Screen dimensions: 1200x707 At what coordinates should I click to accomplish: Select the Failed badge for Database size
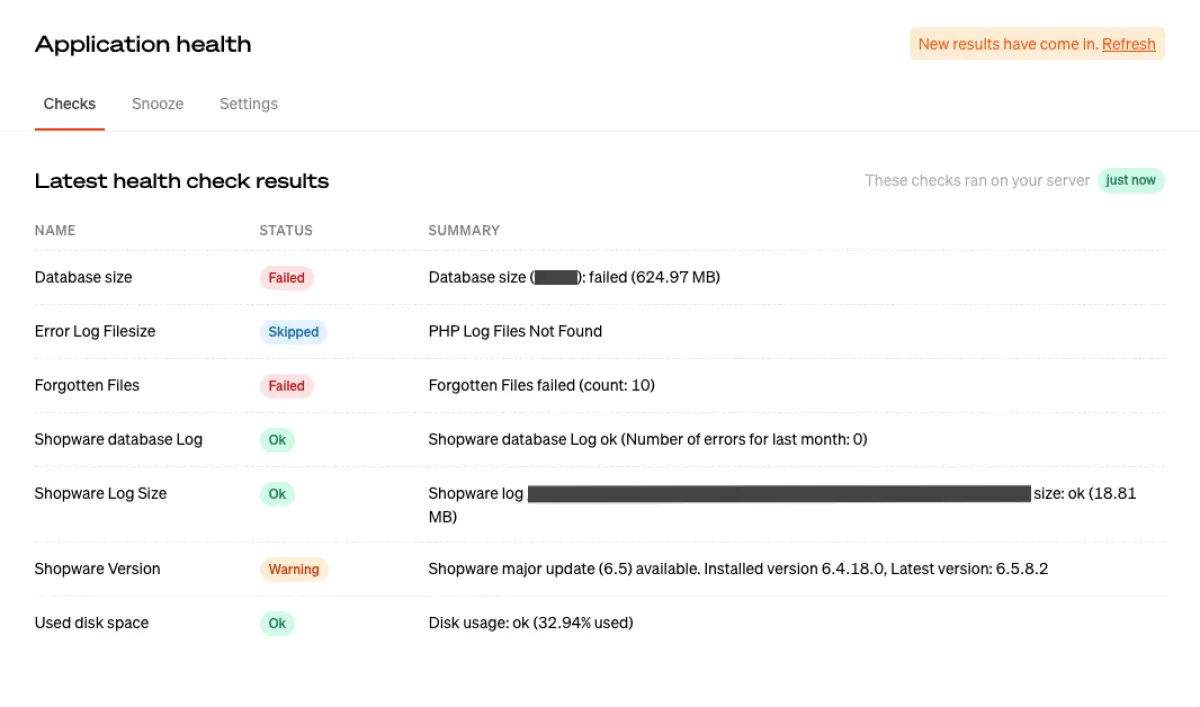[287, 278]
